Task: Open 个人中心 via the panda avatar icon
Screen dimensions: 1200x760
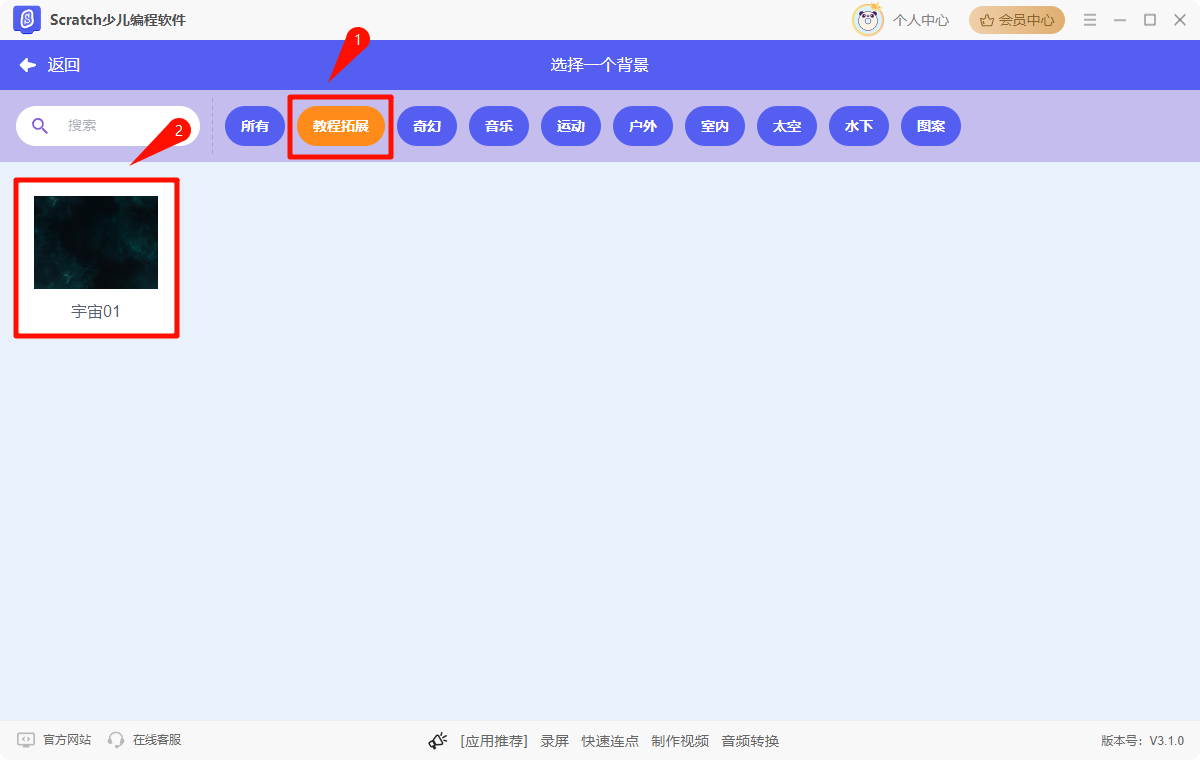Action: point(869,19)
